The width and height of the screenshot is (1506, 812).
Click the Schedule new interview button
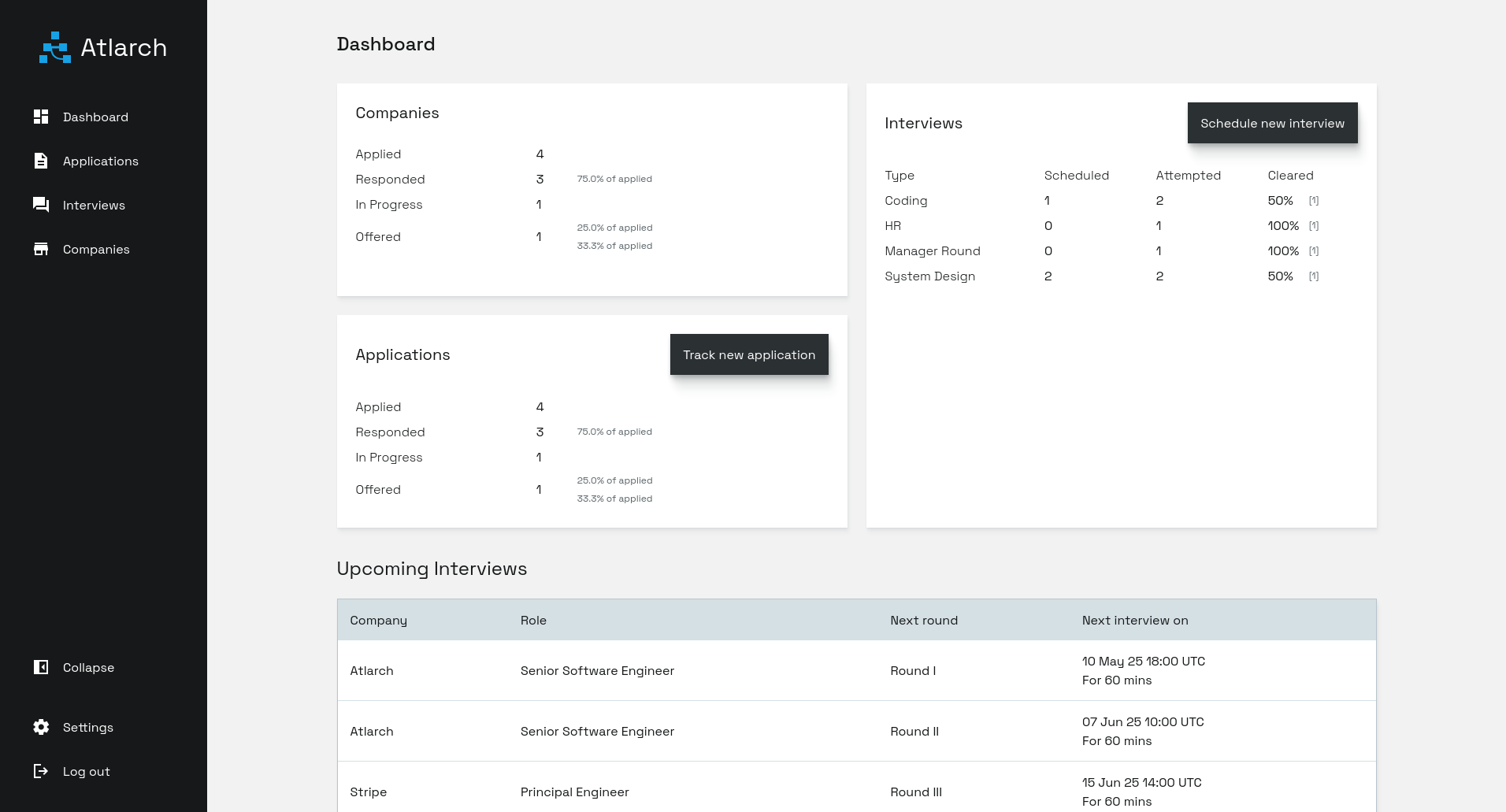click(x=1272, y=123)
